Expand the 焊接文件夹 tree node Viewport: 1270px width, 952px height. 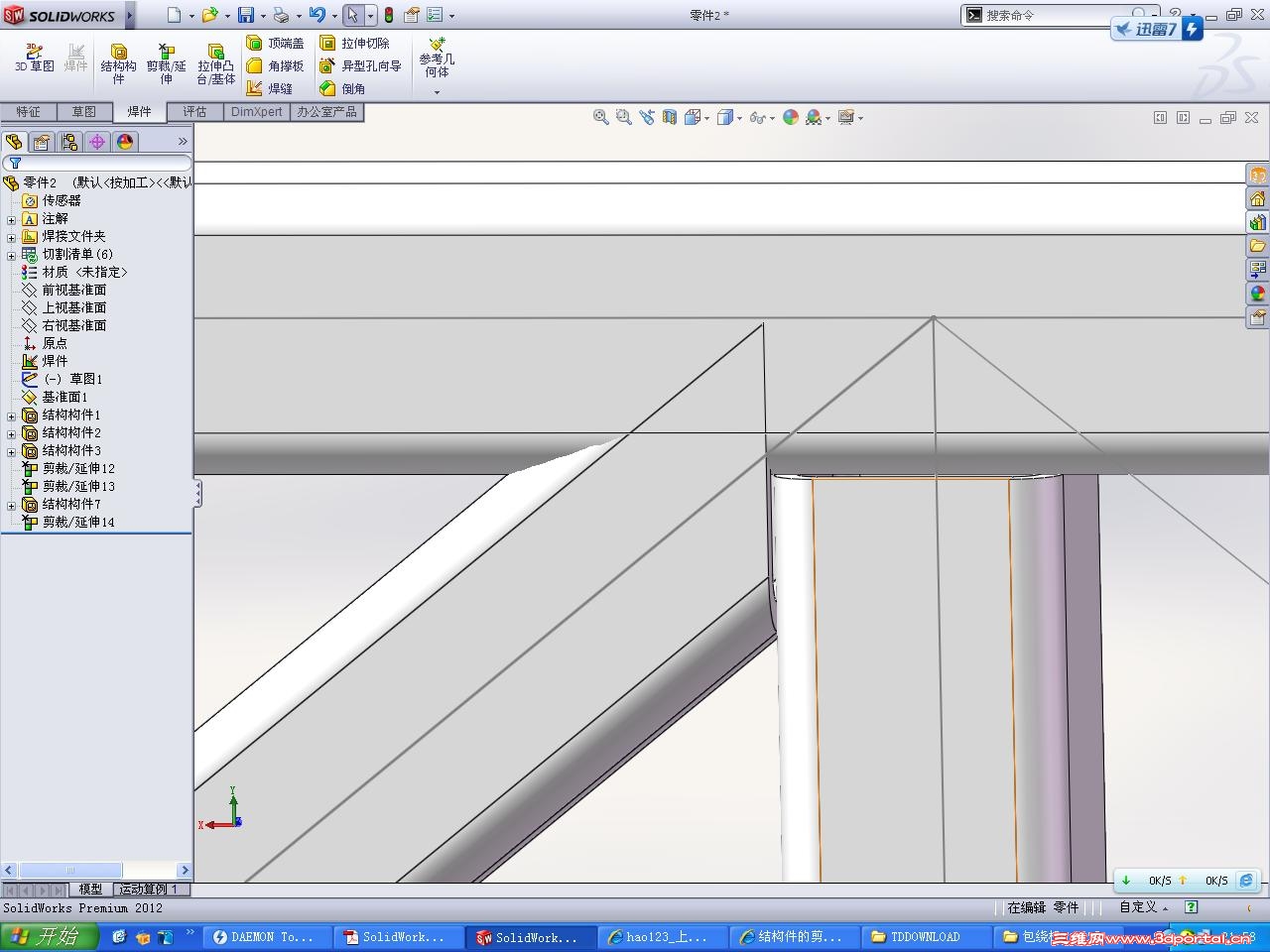(x=12, y=237)
